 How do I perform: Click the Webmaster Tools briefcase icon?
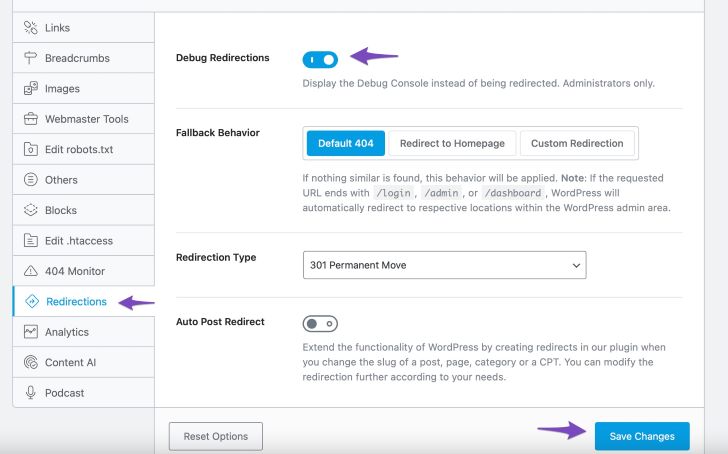pyautogui.click(x=30, y=119)
